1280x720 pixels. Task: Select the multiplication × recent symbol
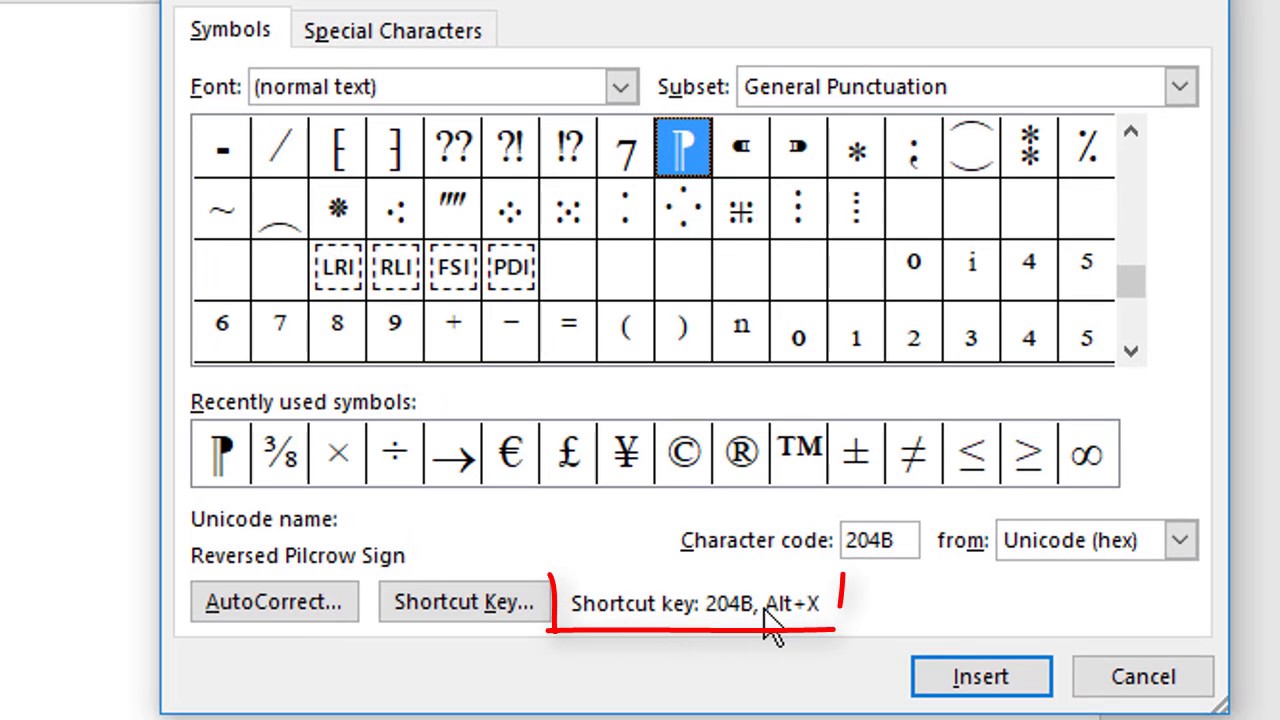pos(338,454)
